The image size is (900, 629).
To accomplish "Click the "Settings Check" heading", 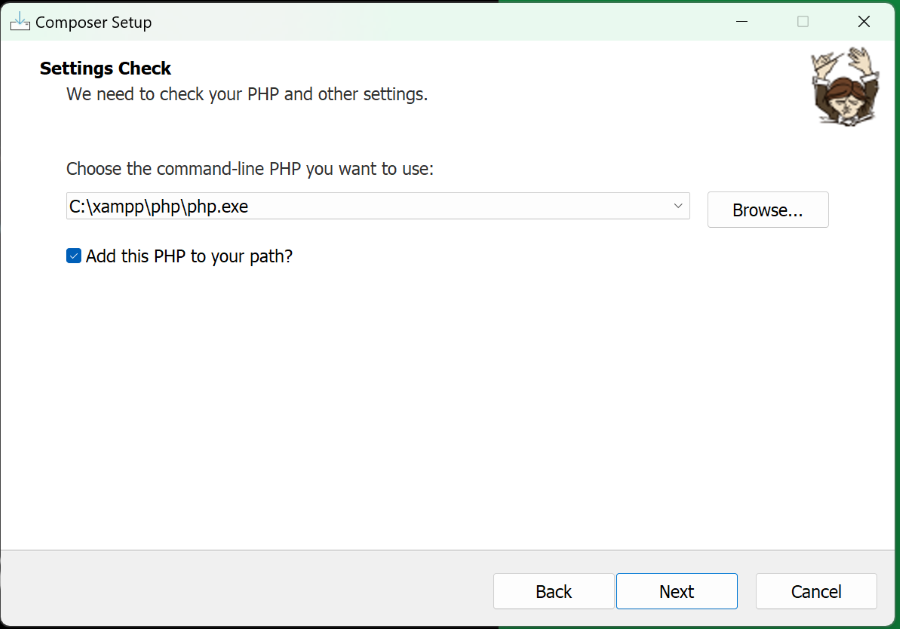I will click(105, 68).
